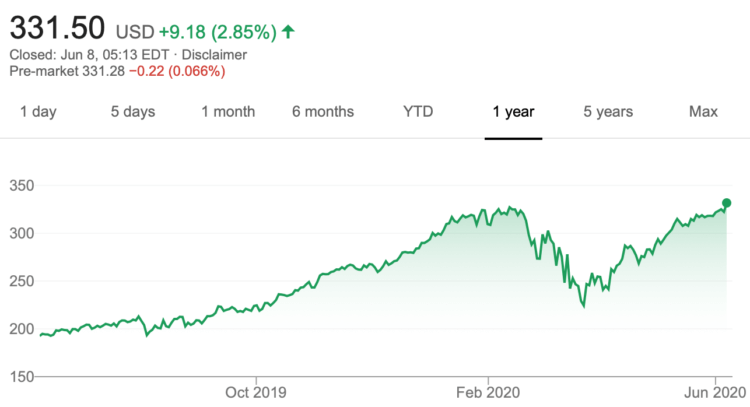Click the green endpoint dot on the chart

(x=726, y=203)
